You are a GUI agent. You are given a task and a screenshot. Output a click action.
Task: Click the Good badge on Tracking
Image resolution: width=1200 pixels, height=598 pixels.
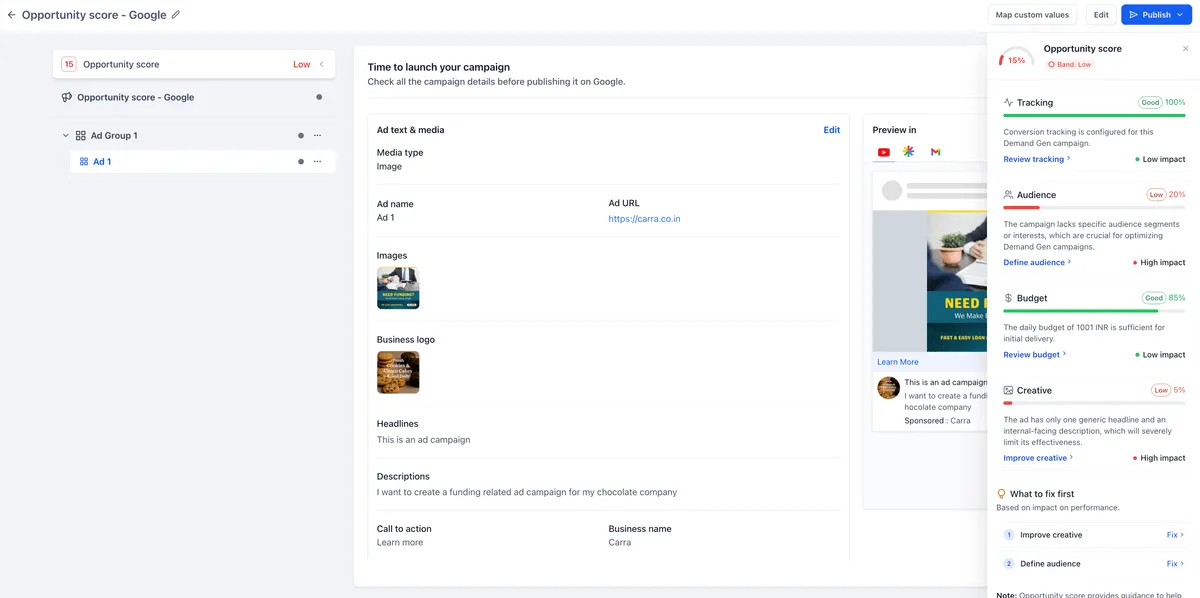1150,102
